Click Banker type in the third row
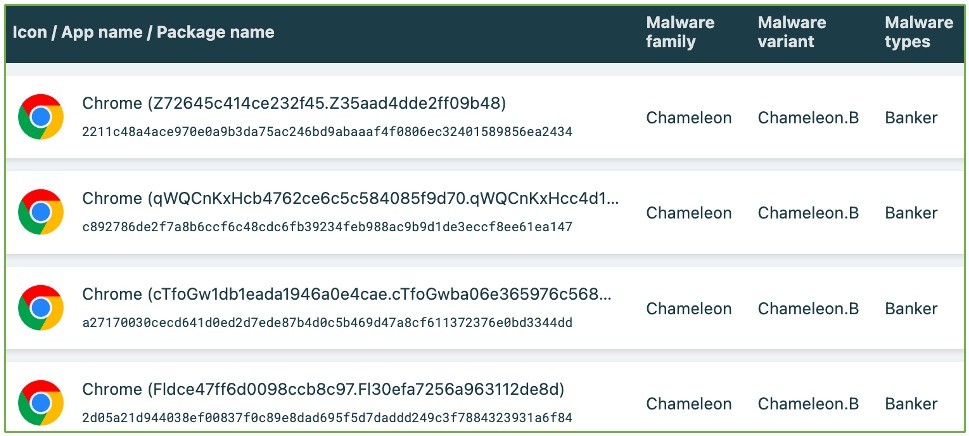969x436 pixels. (x=911, y=308)
